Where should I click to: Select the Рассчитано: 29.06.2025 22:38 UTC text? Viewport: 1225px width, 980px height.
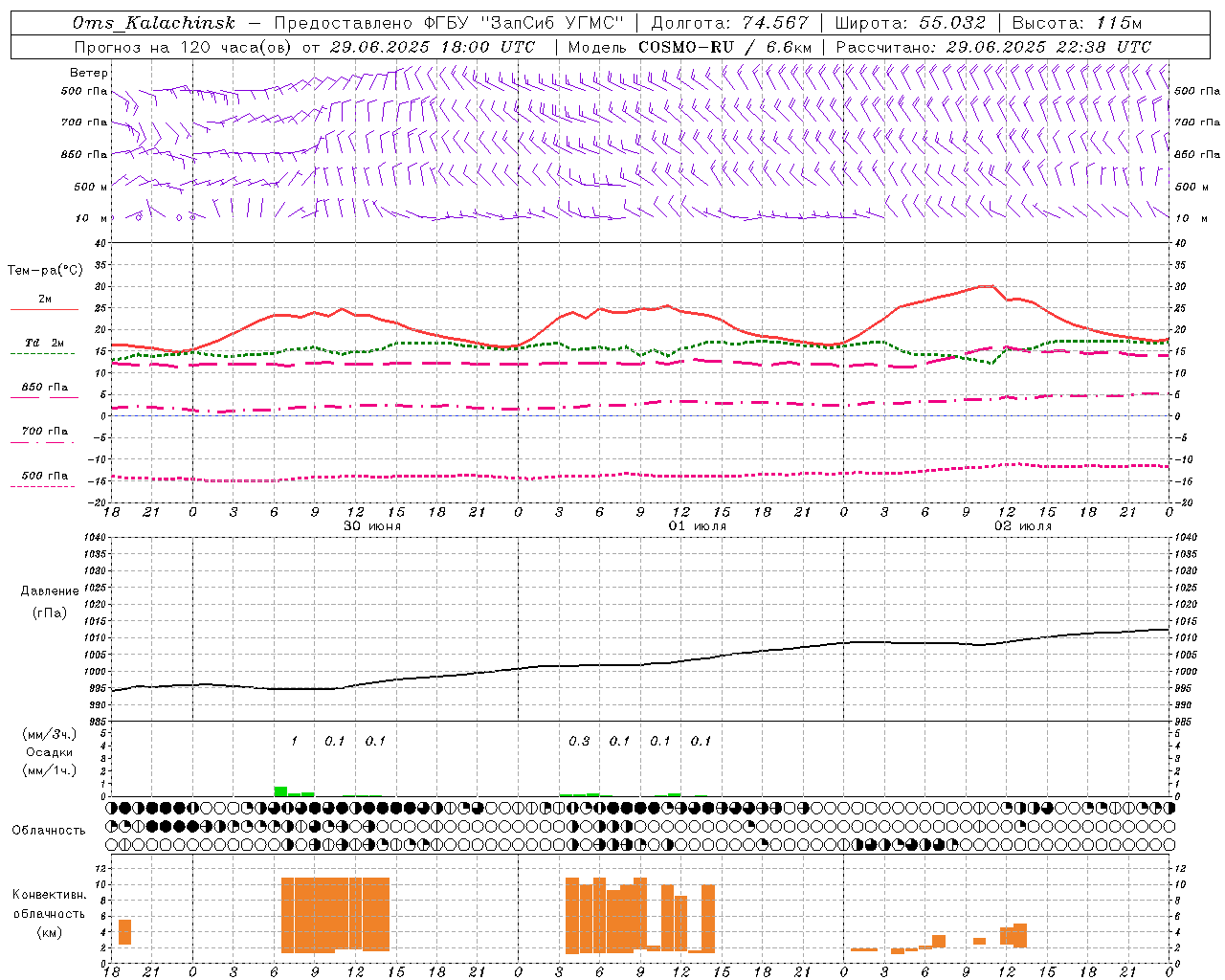pos(993,47)
